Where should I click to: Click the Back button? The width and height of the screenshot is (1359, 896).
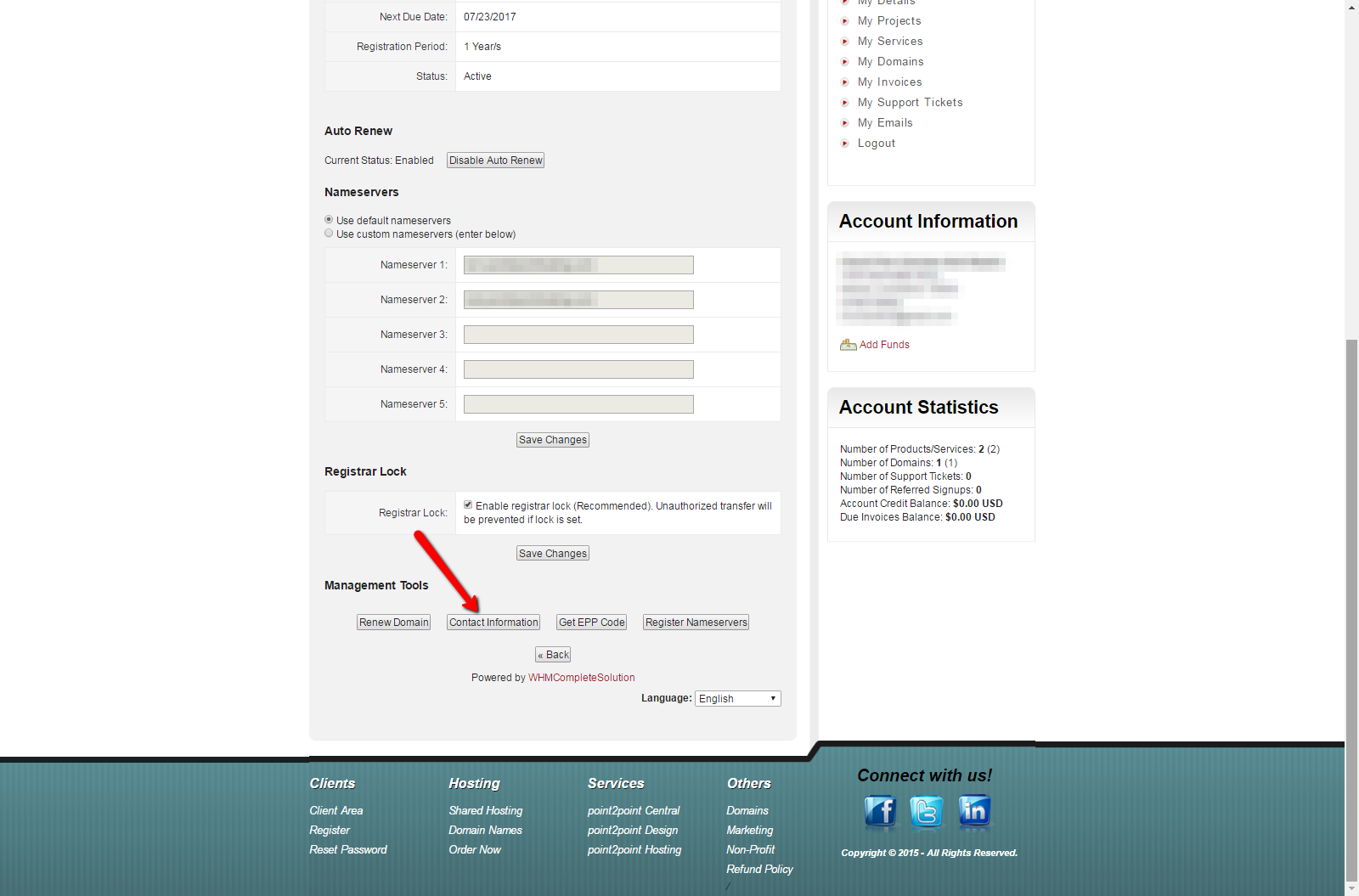(x=553, y=655)
